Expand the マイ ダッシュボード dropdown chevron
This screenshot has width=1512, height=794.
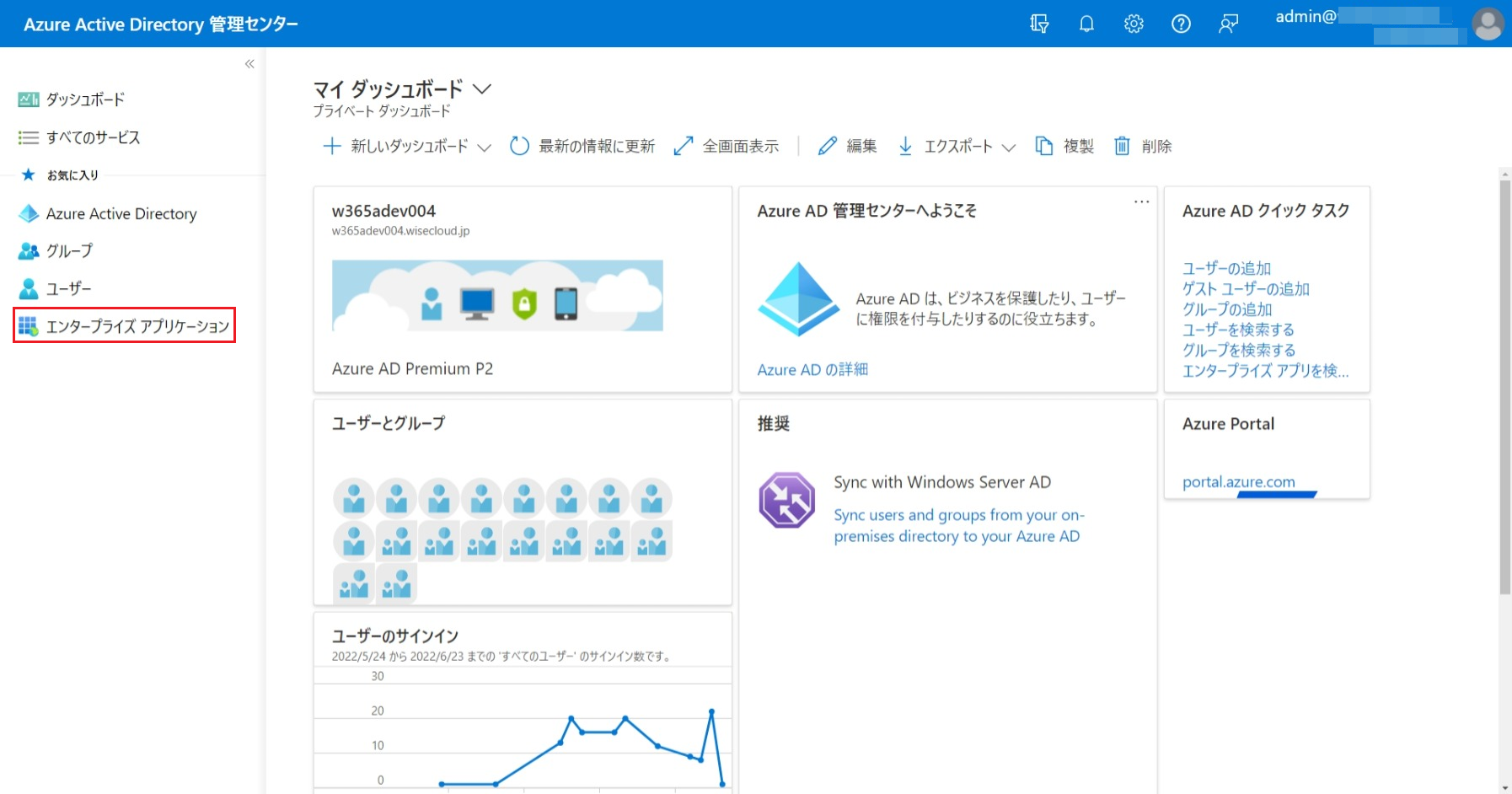pyautogui.click(x=482, y=89)
